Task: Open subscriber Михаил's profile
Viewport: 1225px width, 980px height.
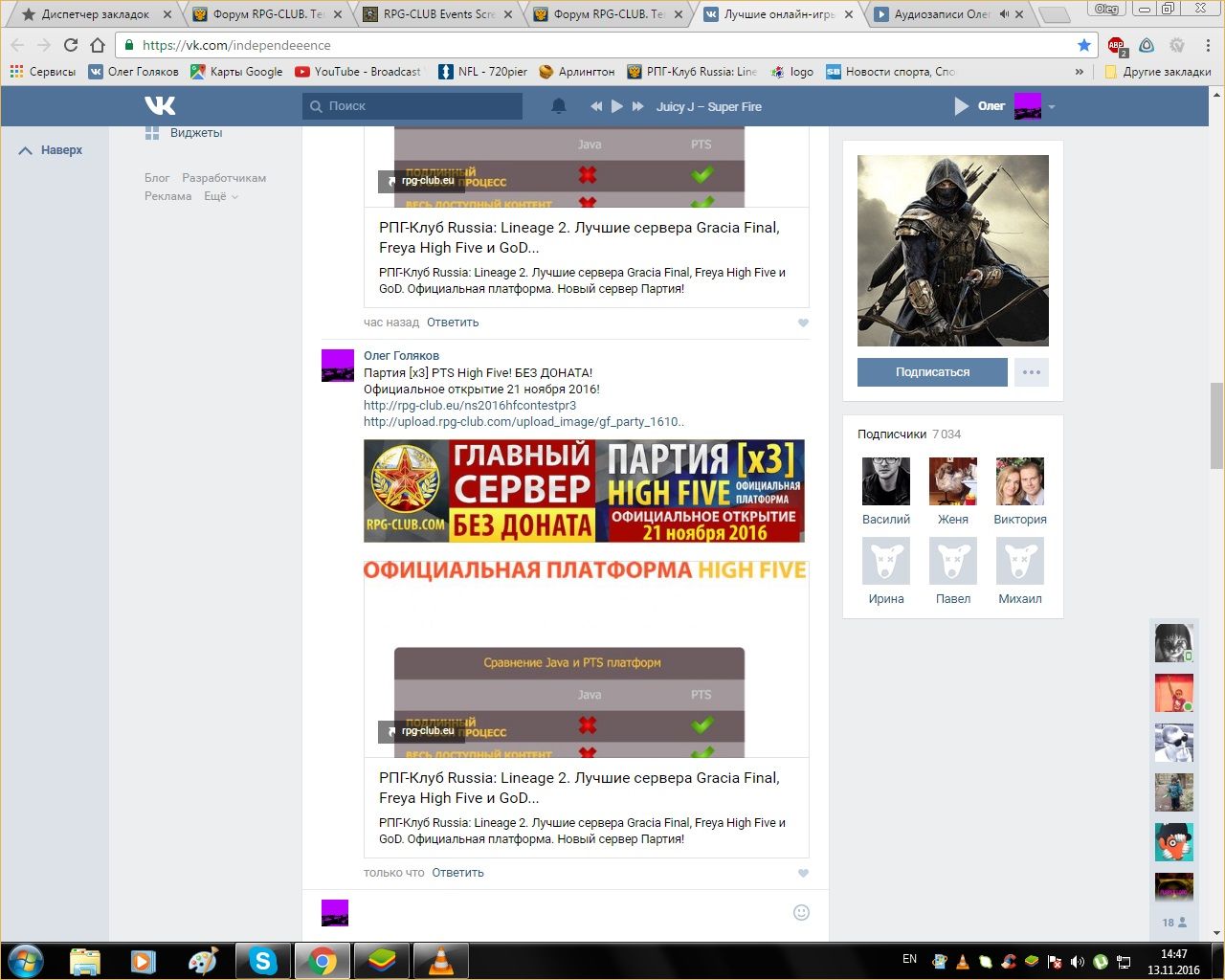Action: [1020, 570]
